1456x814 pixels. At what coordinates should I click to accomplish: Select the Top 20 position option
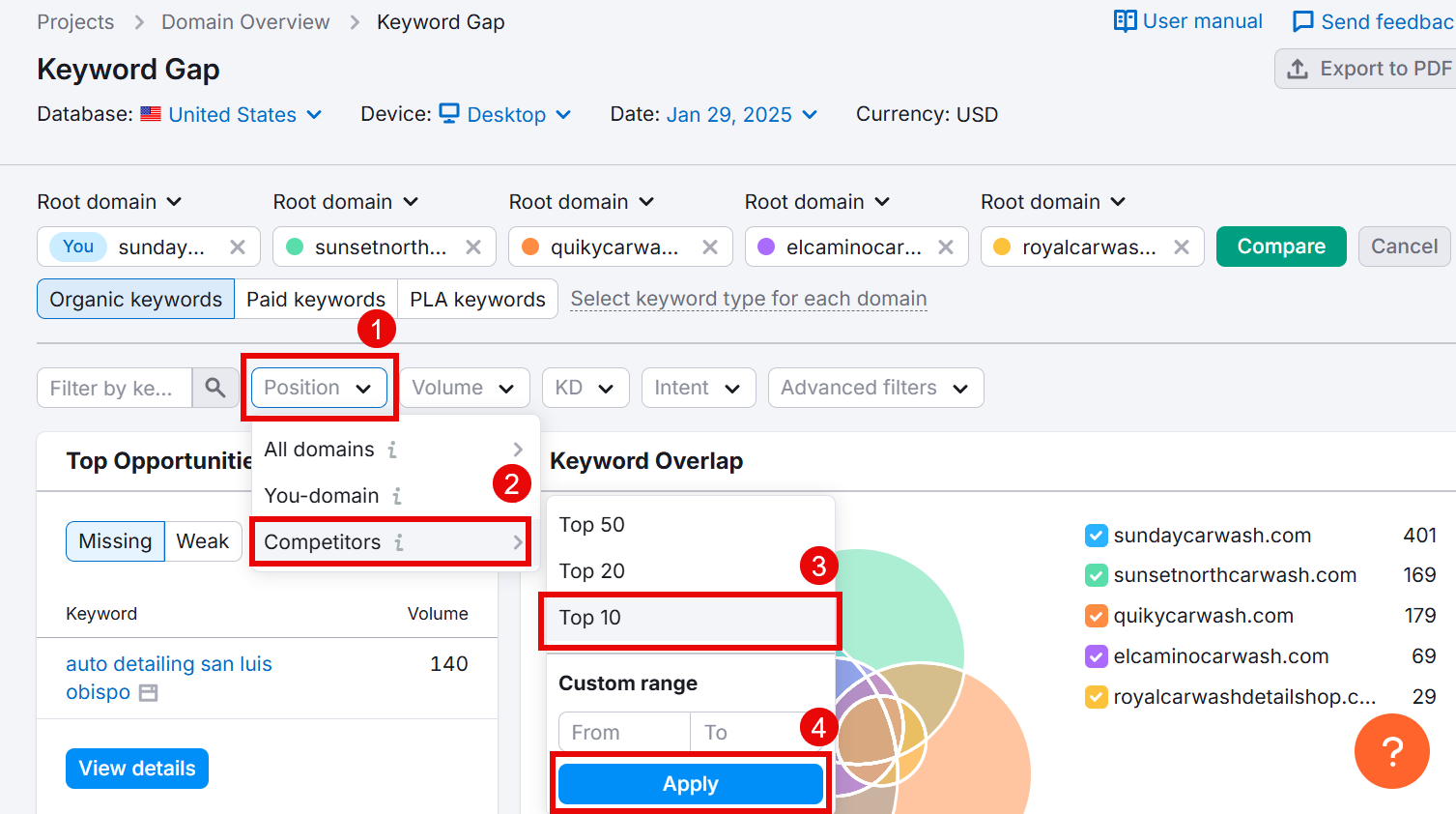pos(690,571)
